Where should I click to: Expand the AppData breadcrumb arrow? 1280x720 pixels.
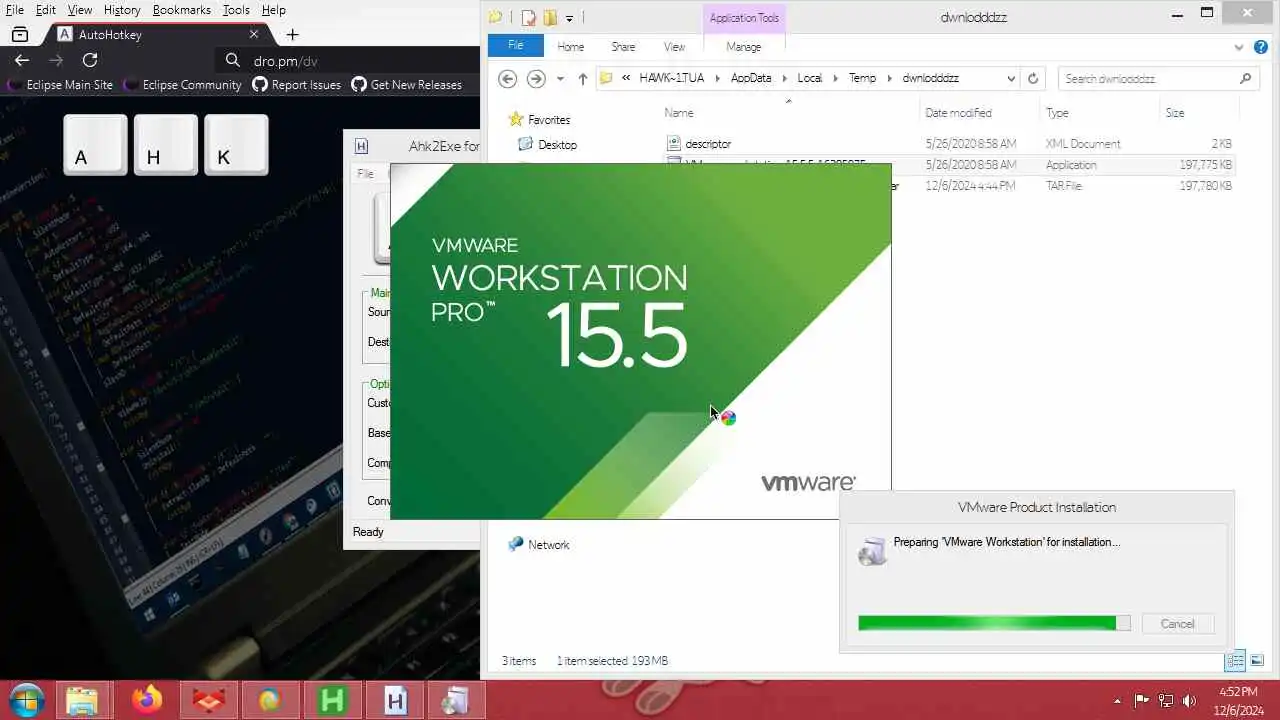click(x=785, y=78)
